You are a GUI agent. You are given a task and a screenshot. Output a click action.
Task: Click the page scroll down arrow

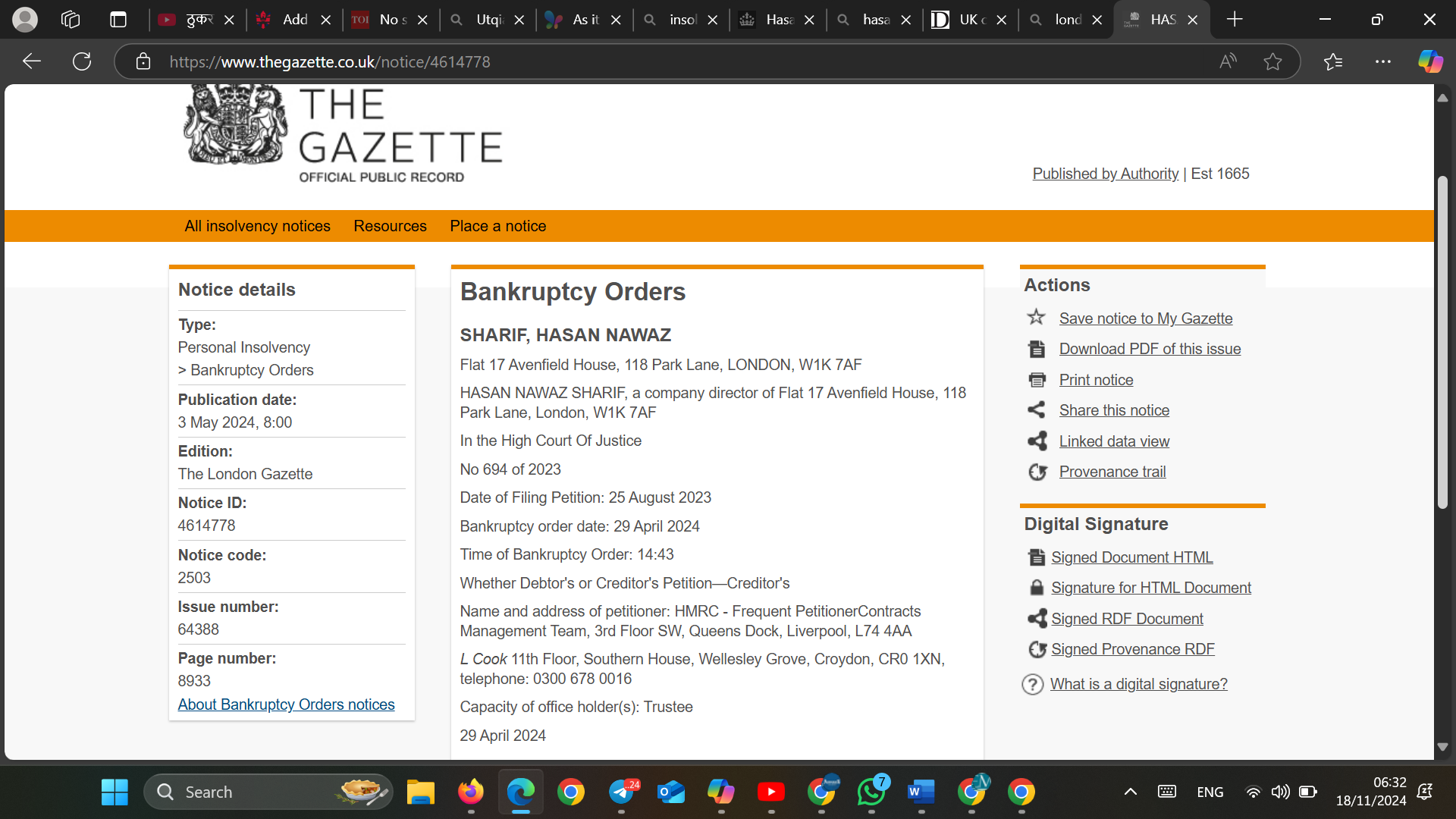pyautogui.click(x=1442, y=747)
